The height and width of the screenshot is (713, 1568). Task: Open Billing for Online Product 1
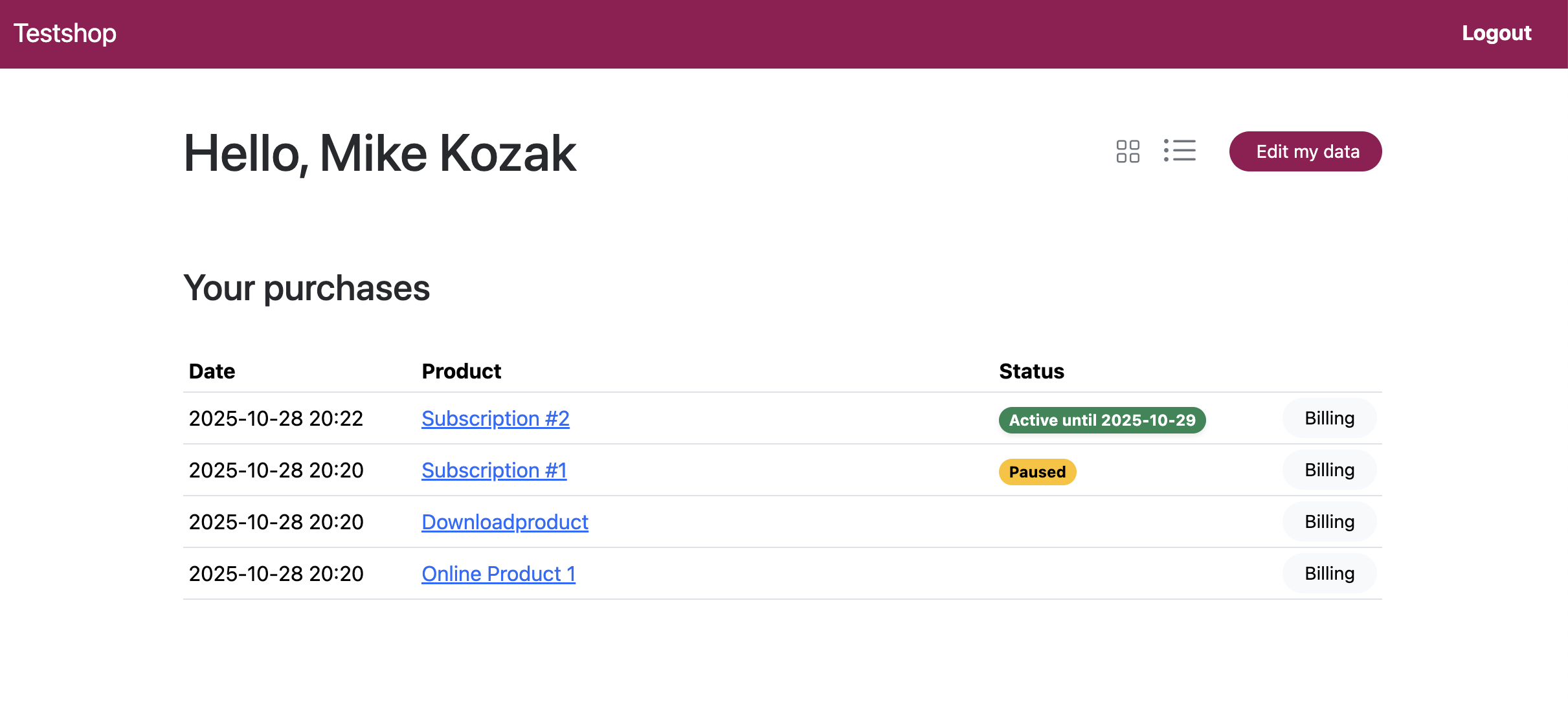(x=1329, y=574)
